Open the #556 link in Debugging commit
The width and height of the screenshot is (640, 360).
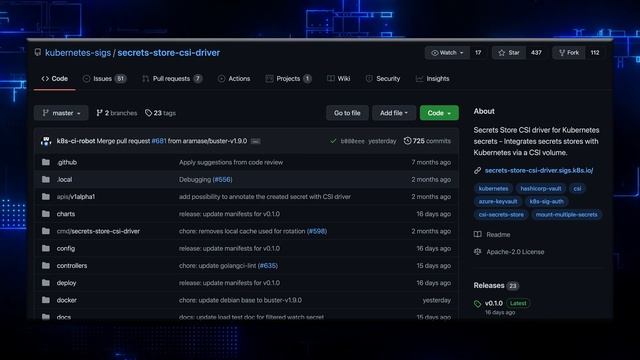222,179
